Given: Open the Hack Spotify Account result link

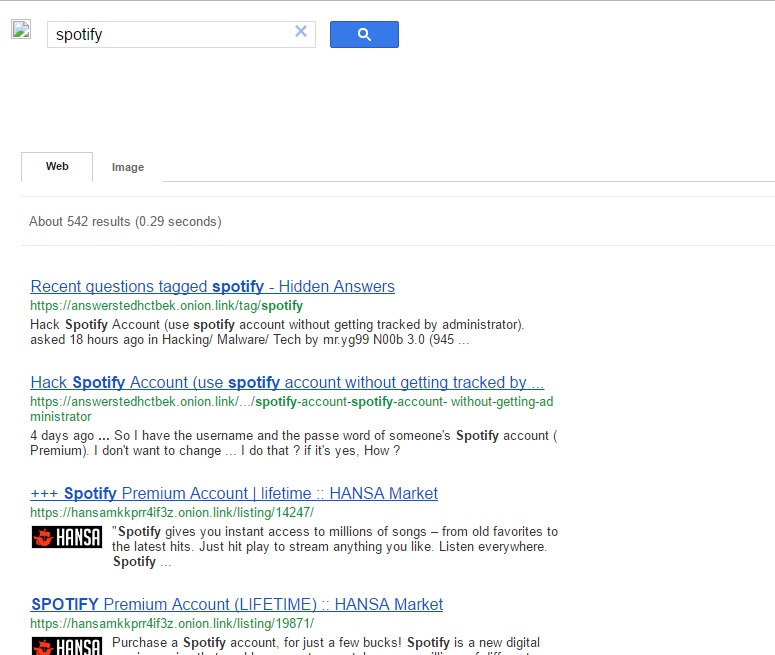Looking at the screenshot, I should [287, 382].
